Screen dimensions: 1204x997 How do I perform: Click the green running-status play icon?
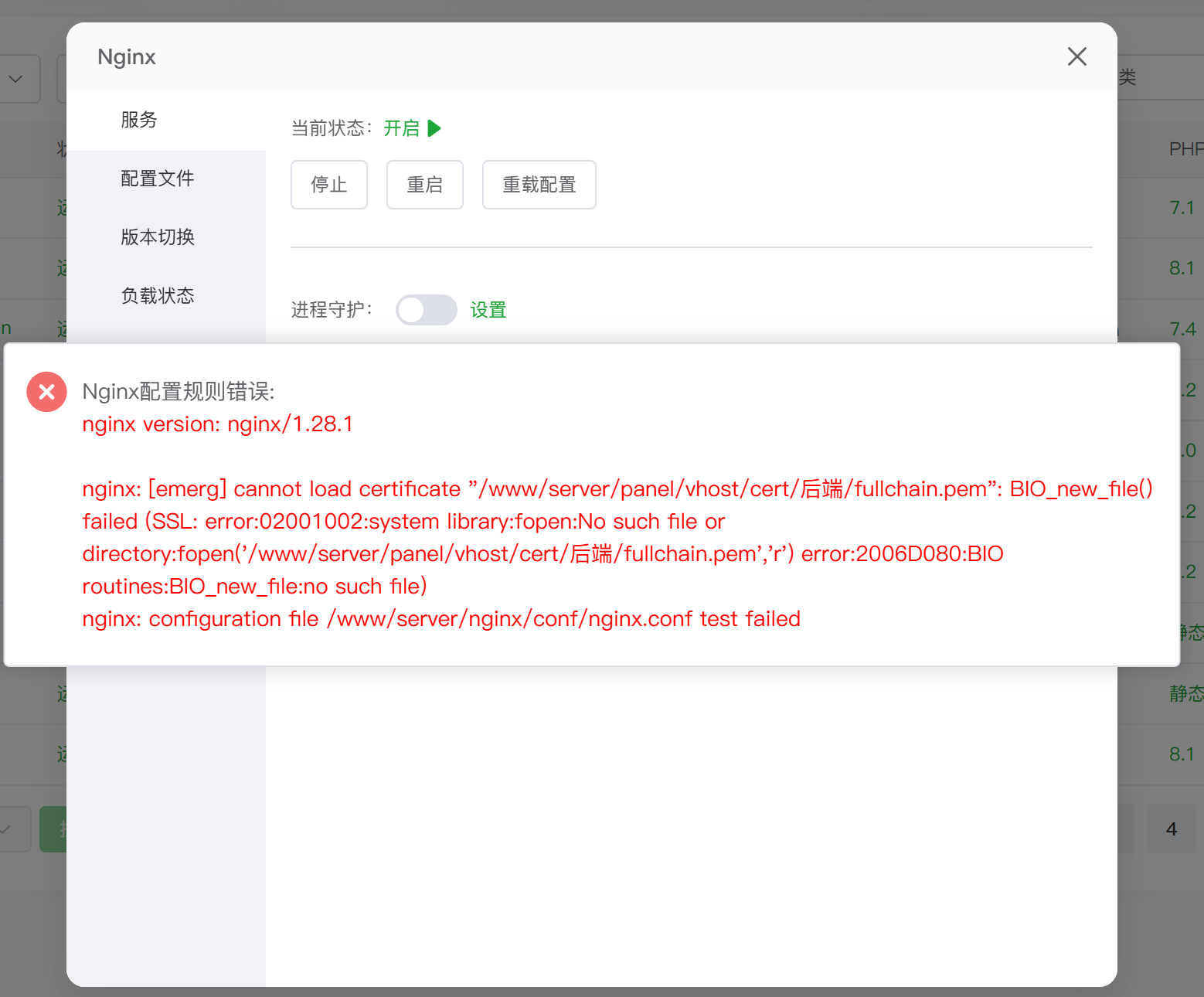coord(434,128)
